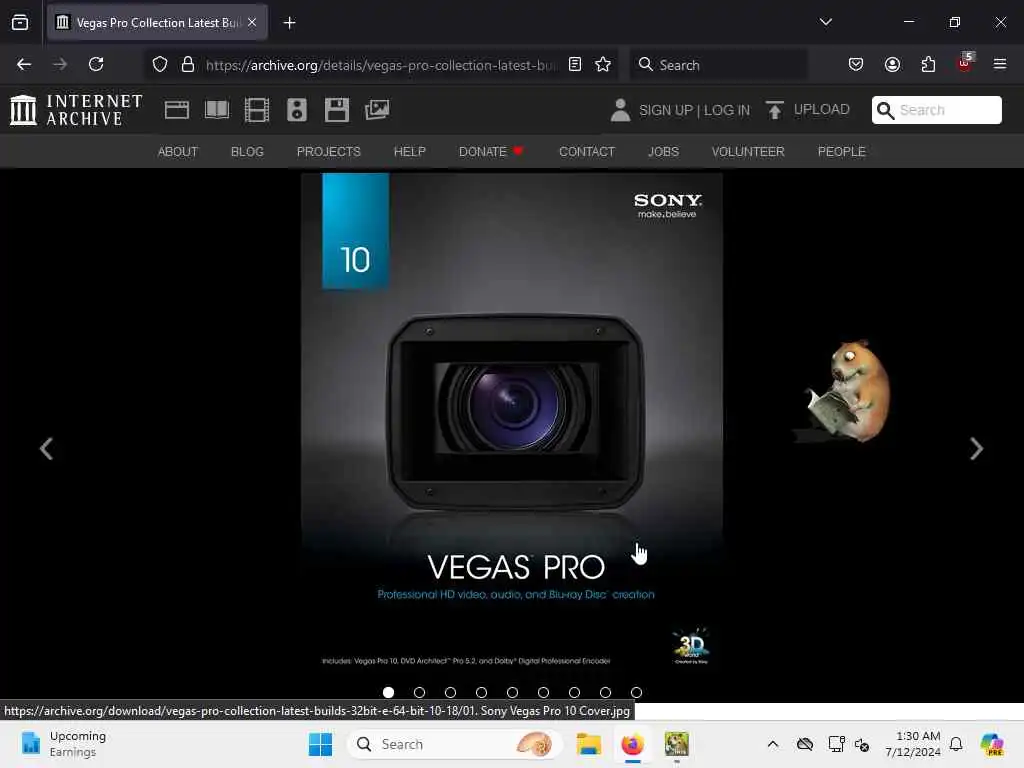Click the browser forward arrow
The height and width of the screenshot is (768, 1024).
click(x=60, y=64)
